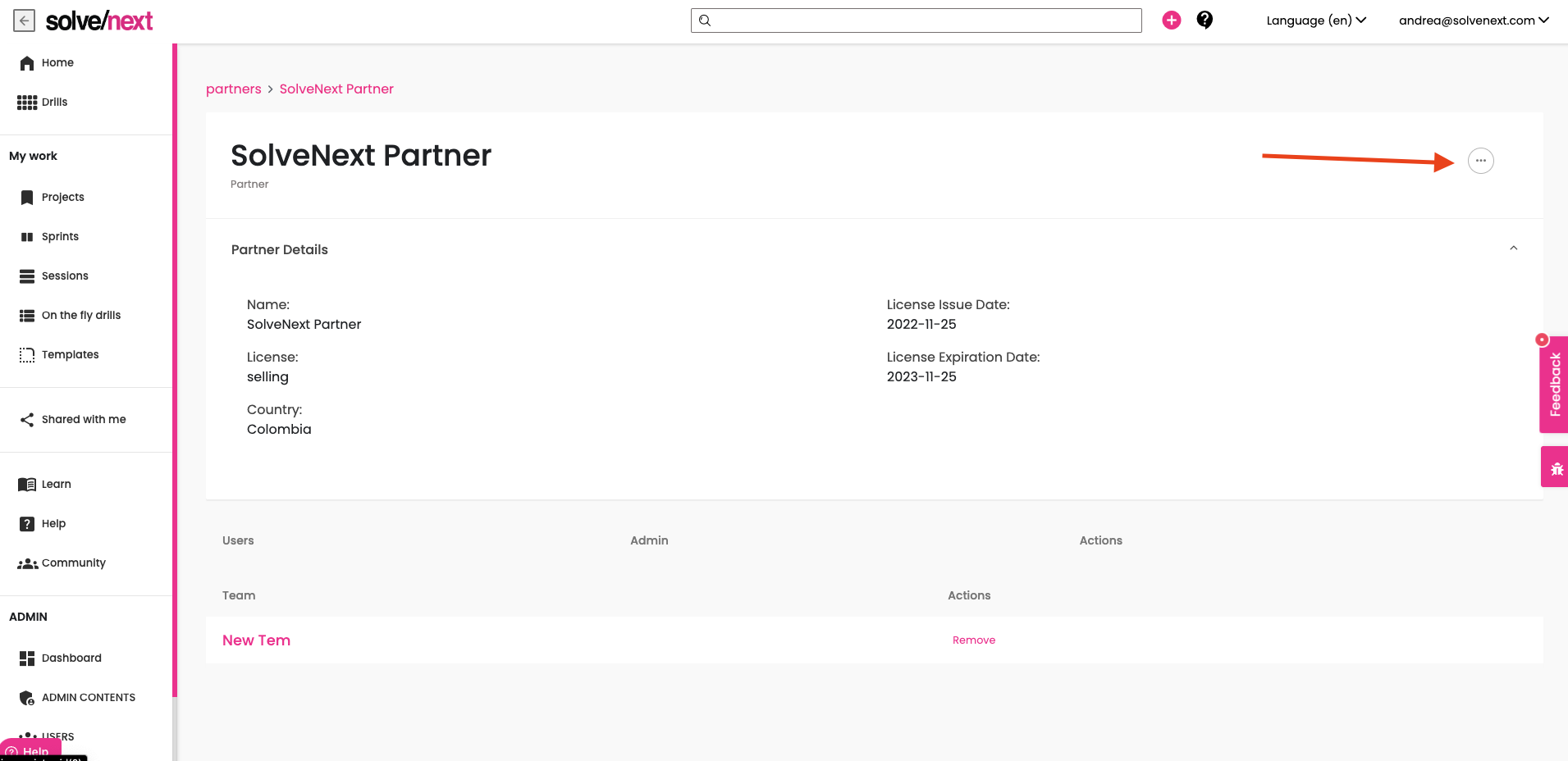Click the Home house icon

pyautogui.click(x=27, y=63)
